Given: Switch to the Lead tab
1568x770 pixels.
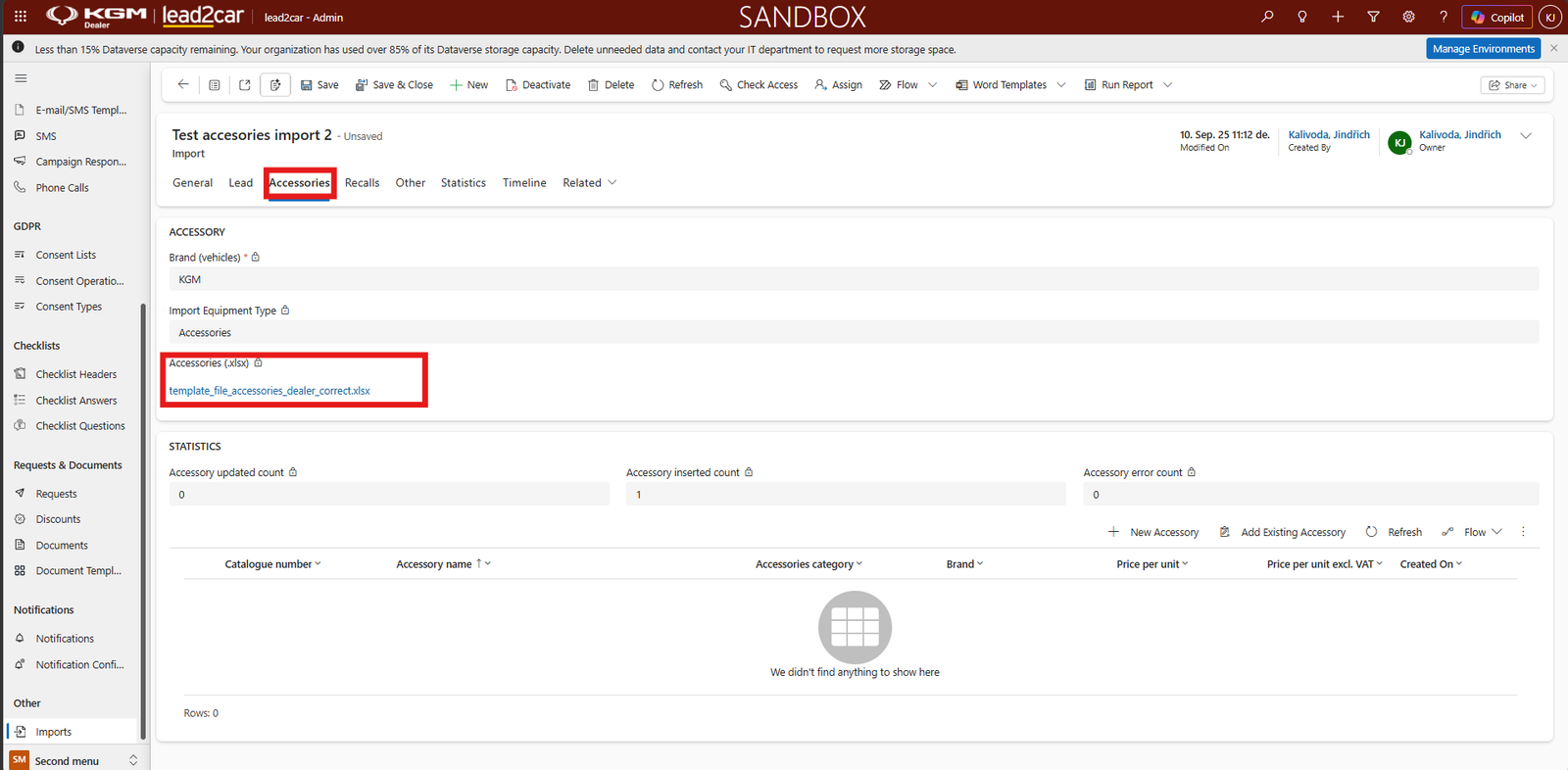Looking at the screenshot, I should [x=241, y=183].
